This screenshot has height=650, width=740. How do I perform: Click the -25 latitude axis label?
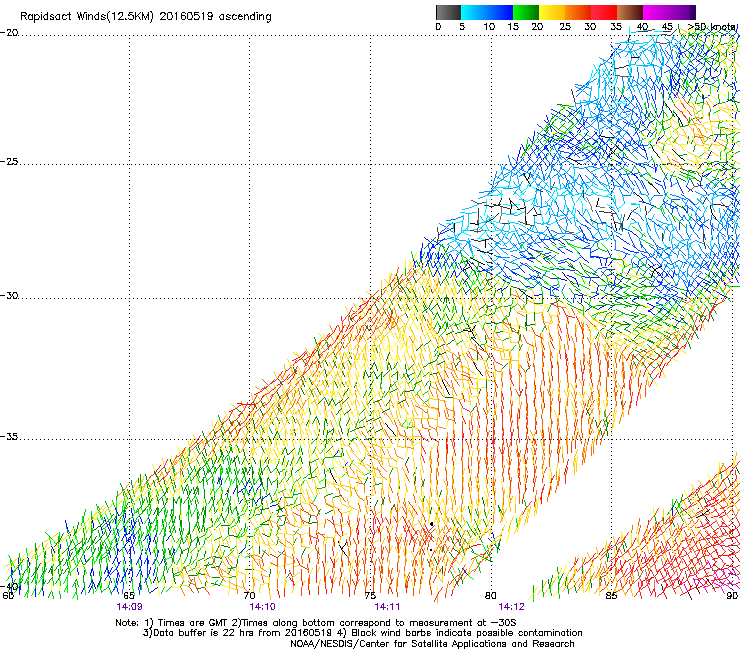point(10,161)
